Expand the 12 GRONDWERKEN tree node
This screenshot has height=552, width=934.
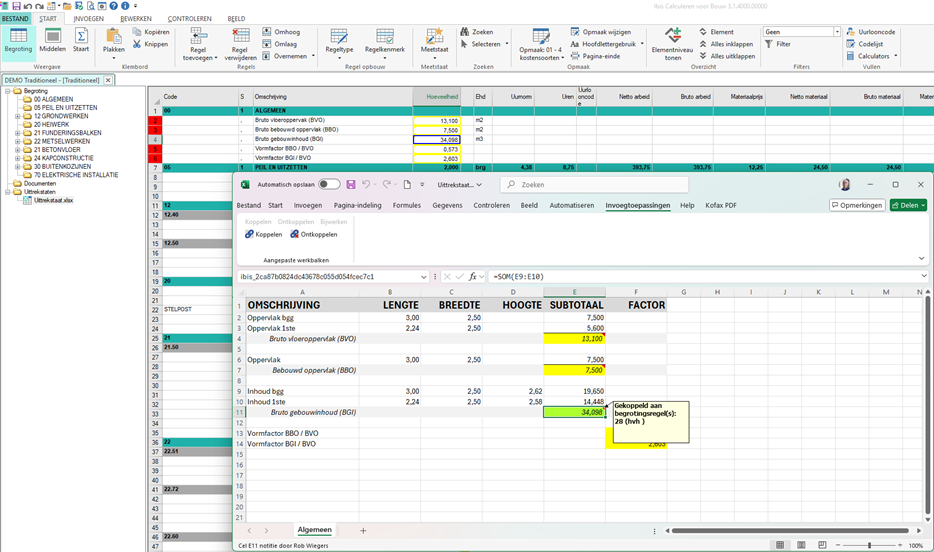(17, 116)
